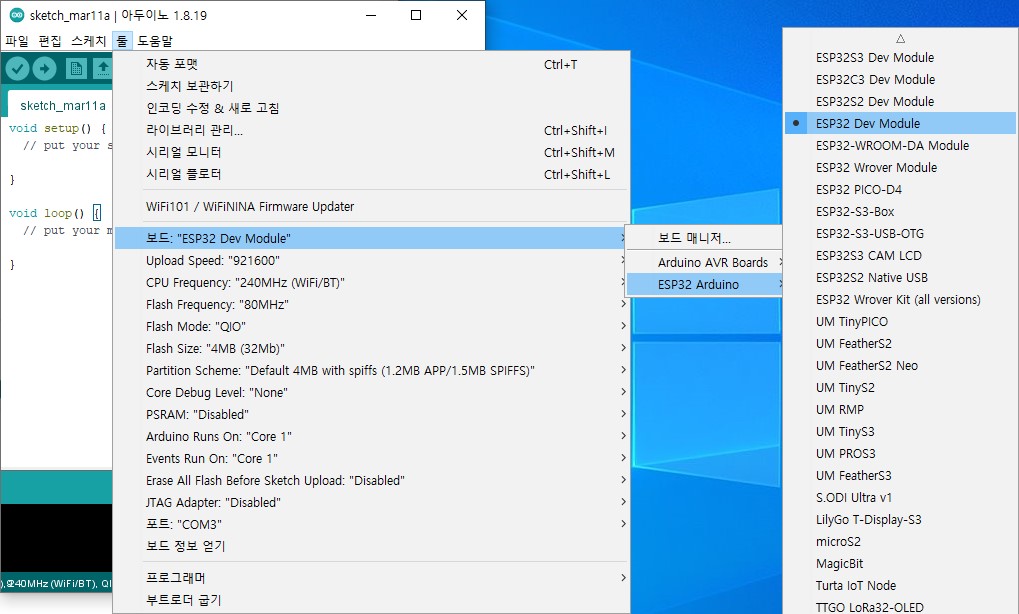Screen dimensions: 1019x614
Task: Click the 툴 menu in the menu bar
Action: click(122, 41)
